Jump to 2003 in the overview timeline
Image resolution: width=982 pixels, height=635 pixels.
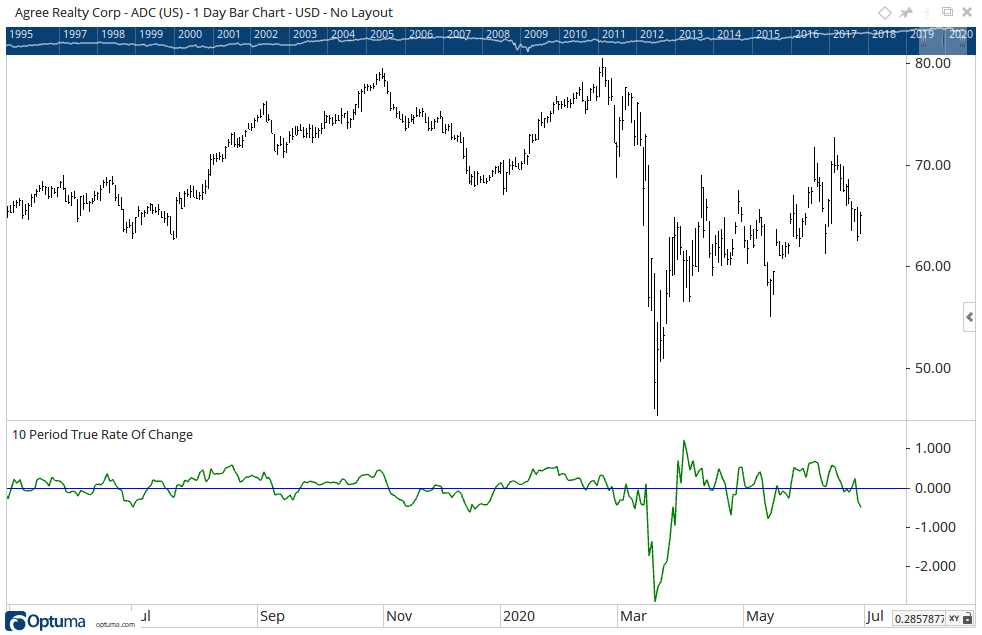pos(305,34)
